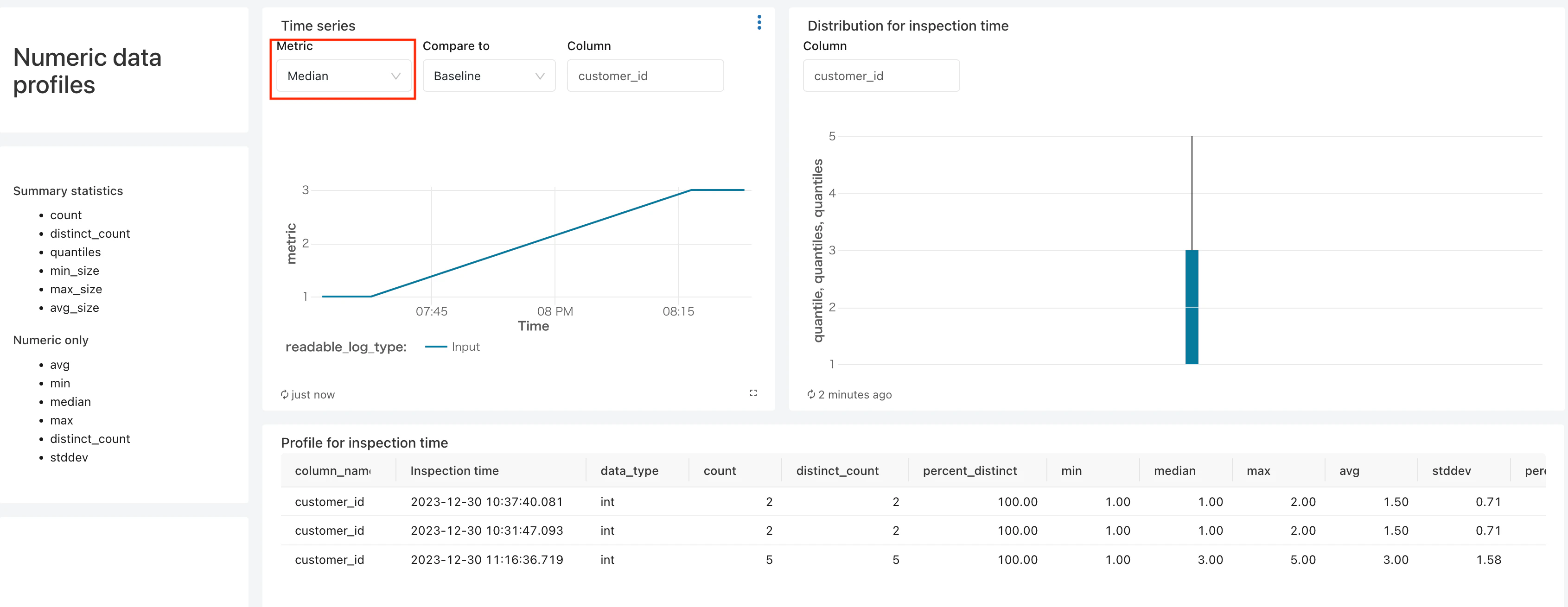
Task: Select the row with inspection time 11:16:36.719
Action: (x=486, y=560)
